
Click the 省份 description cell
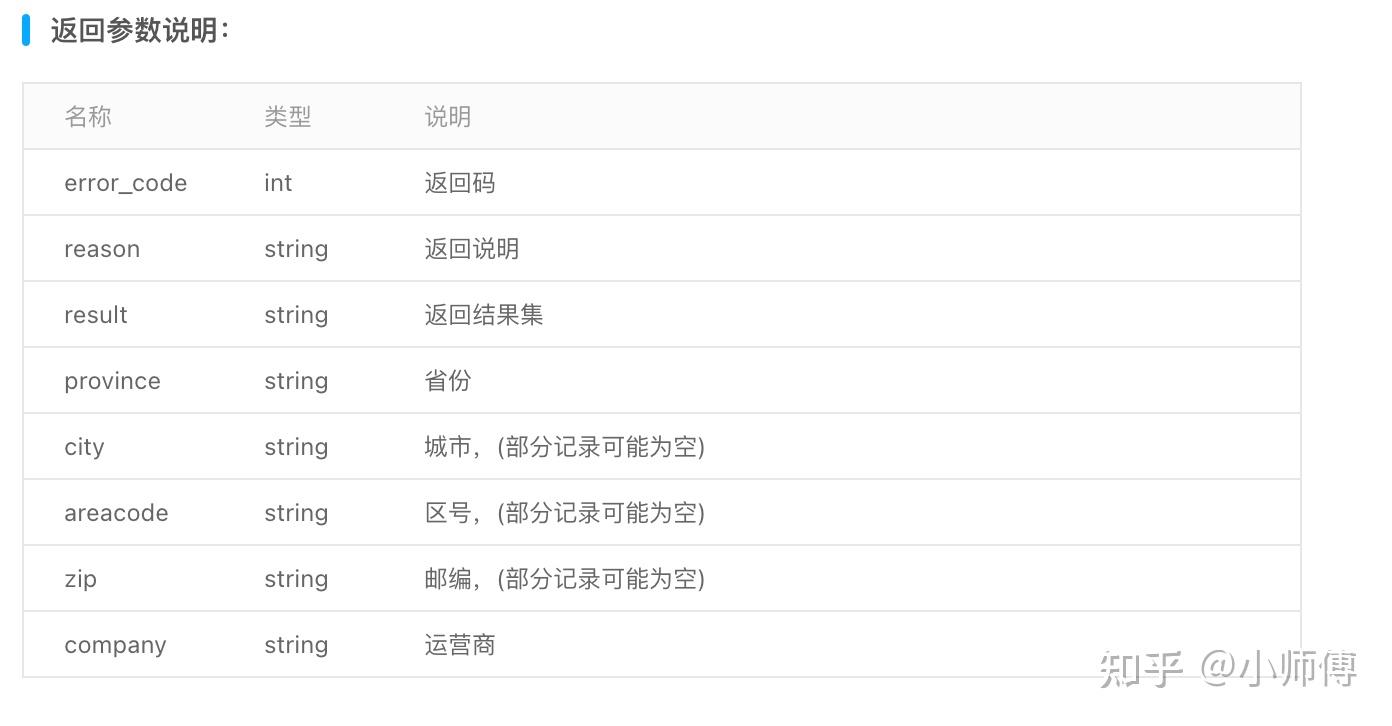[447, 381]
